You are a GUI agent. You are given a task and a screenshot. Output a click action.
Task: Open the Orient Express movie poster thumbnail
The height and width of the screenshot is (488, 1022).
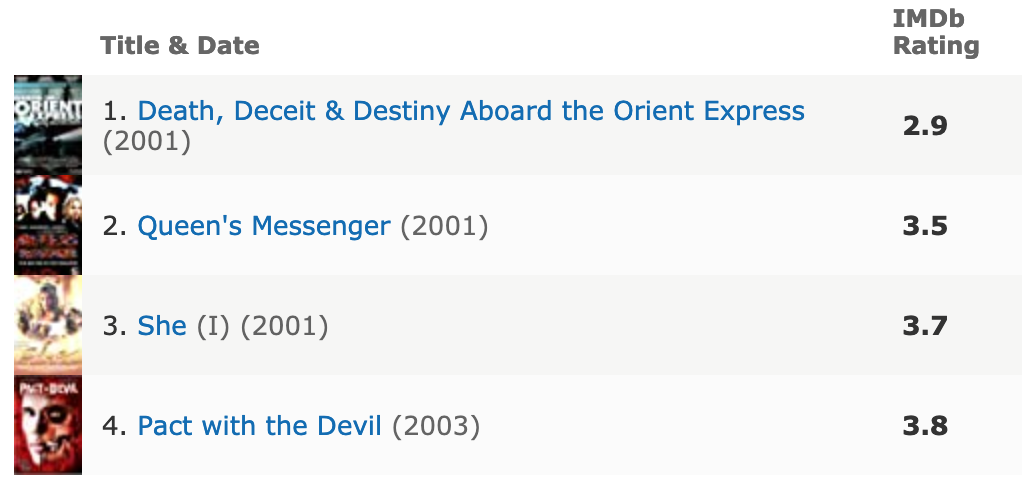(x=48, y=125)
